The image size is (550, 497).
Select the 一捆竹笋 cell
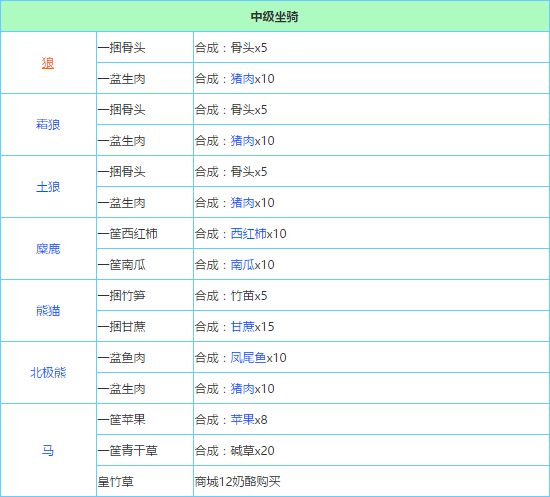[145, 296]
